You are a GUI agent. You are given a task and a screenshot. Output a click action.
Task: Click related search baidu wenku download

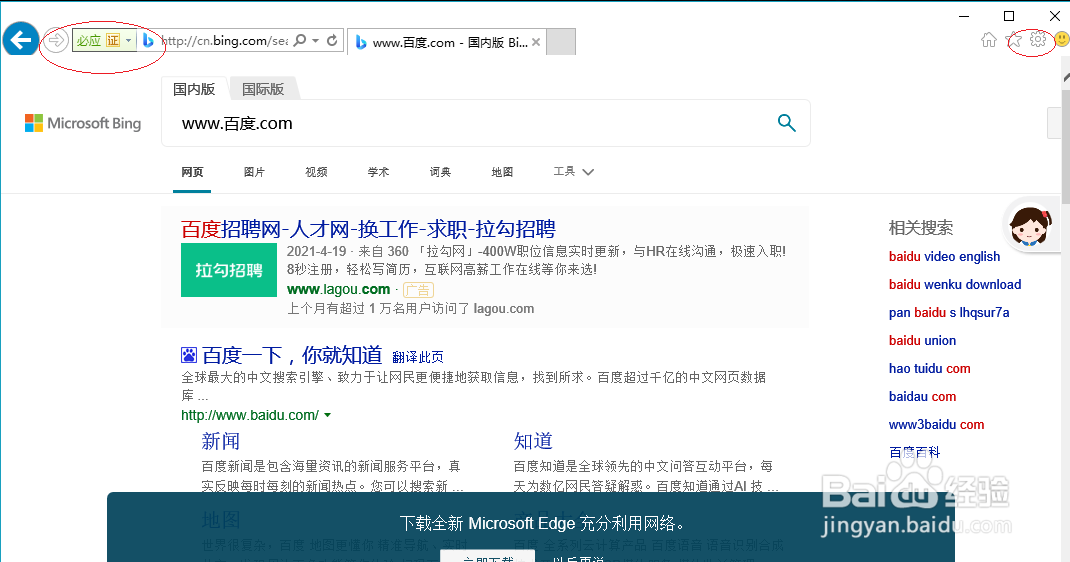(955, 285)
